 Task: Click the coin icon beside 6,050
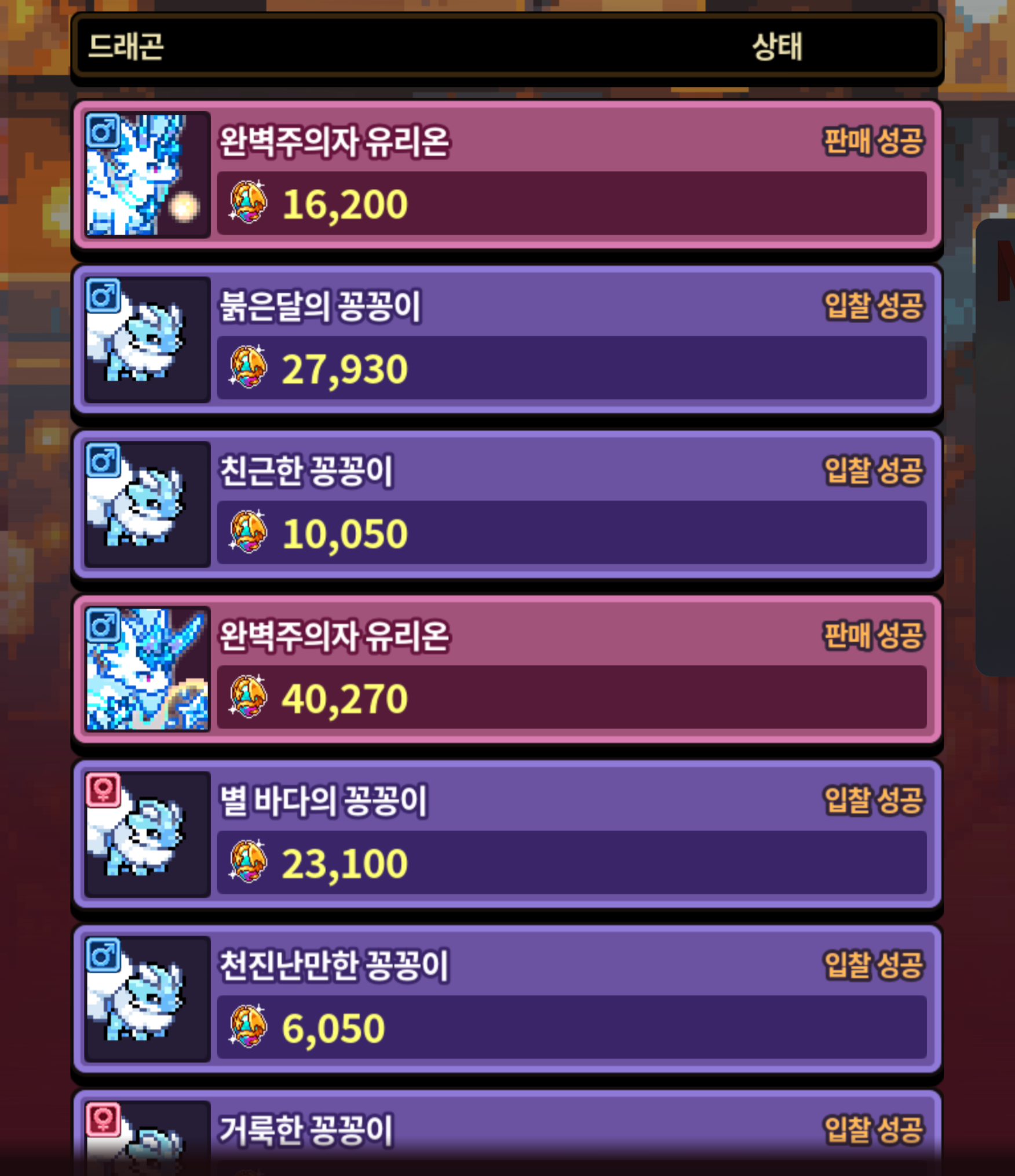(249, 1026)
